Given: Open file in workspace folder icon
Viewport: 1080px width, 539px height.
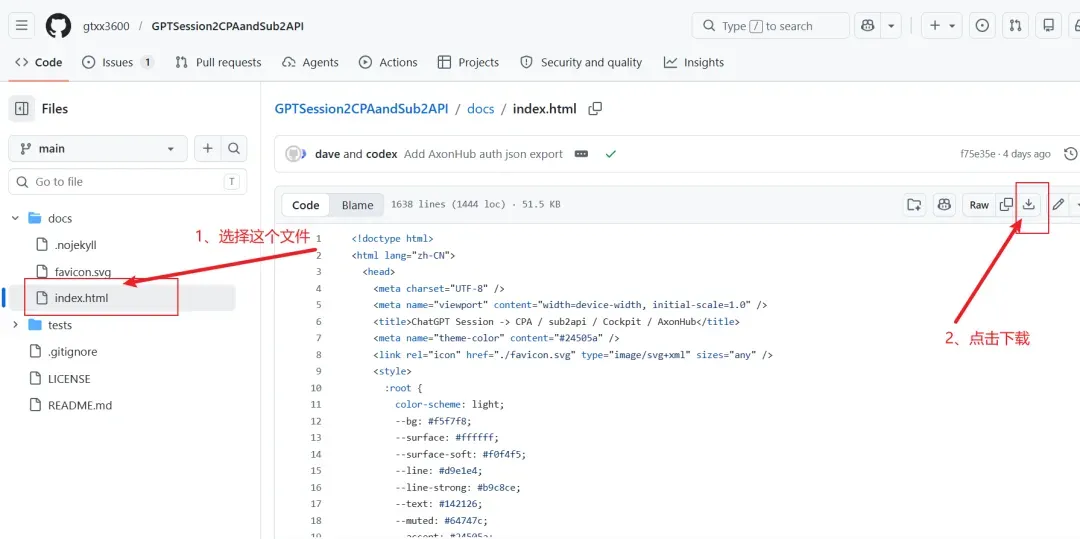Looking at the screenshot, I should pyautogui.click(x=914, y=204).
